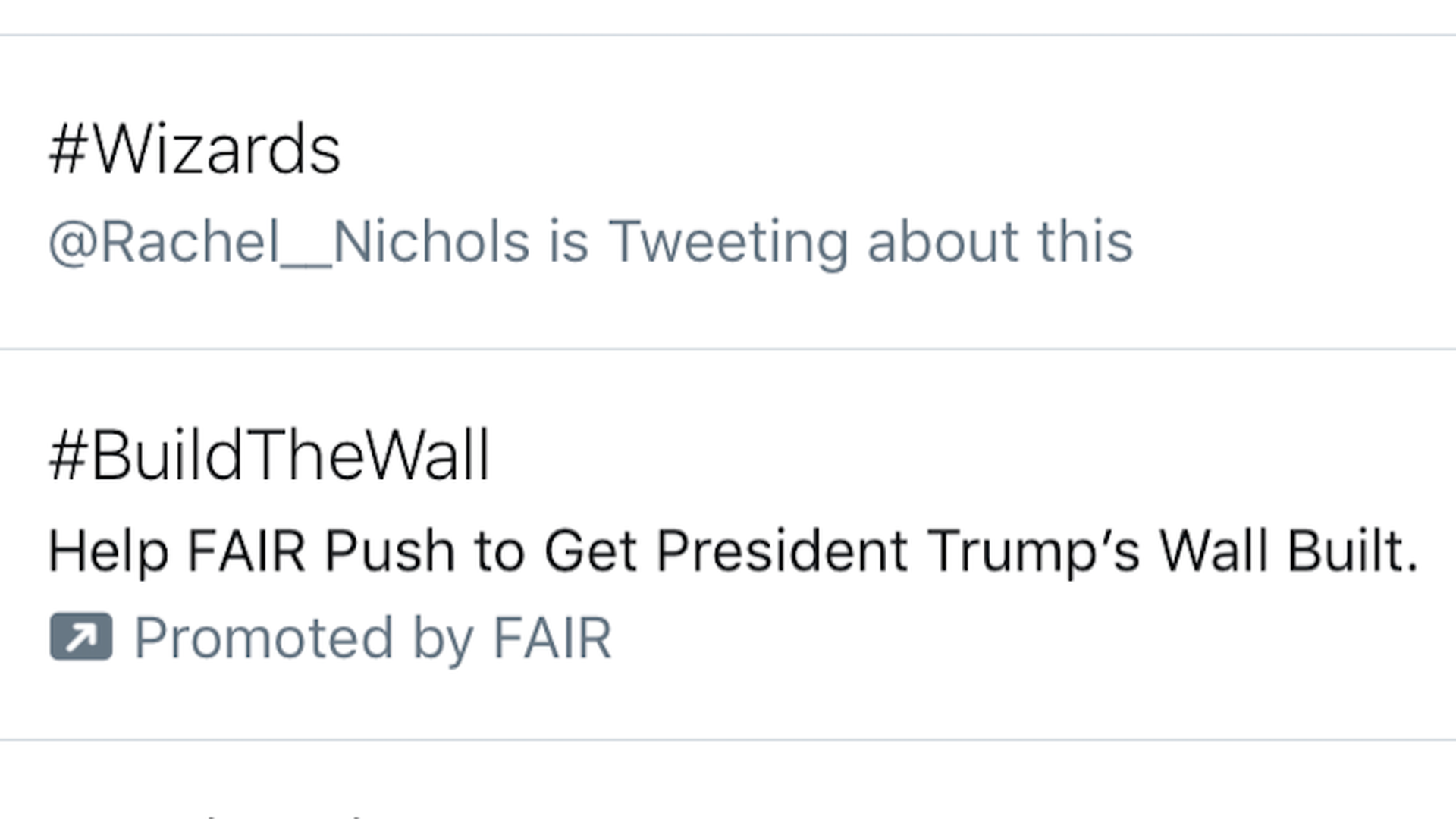Click the divider above #BuildTheWall

click(x=728, y=349)
